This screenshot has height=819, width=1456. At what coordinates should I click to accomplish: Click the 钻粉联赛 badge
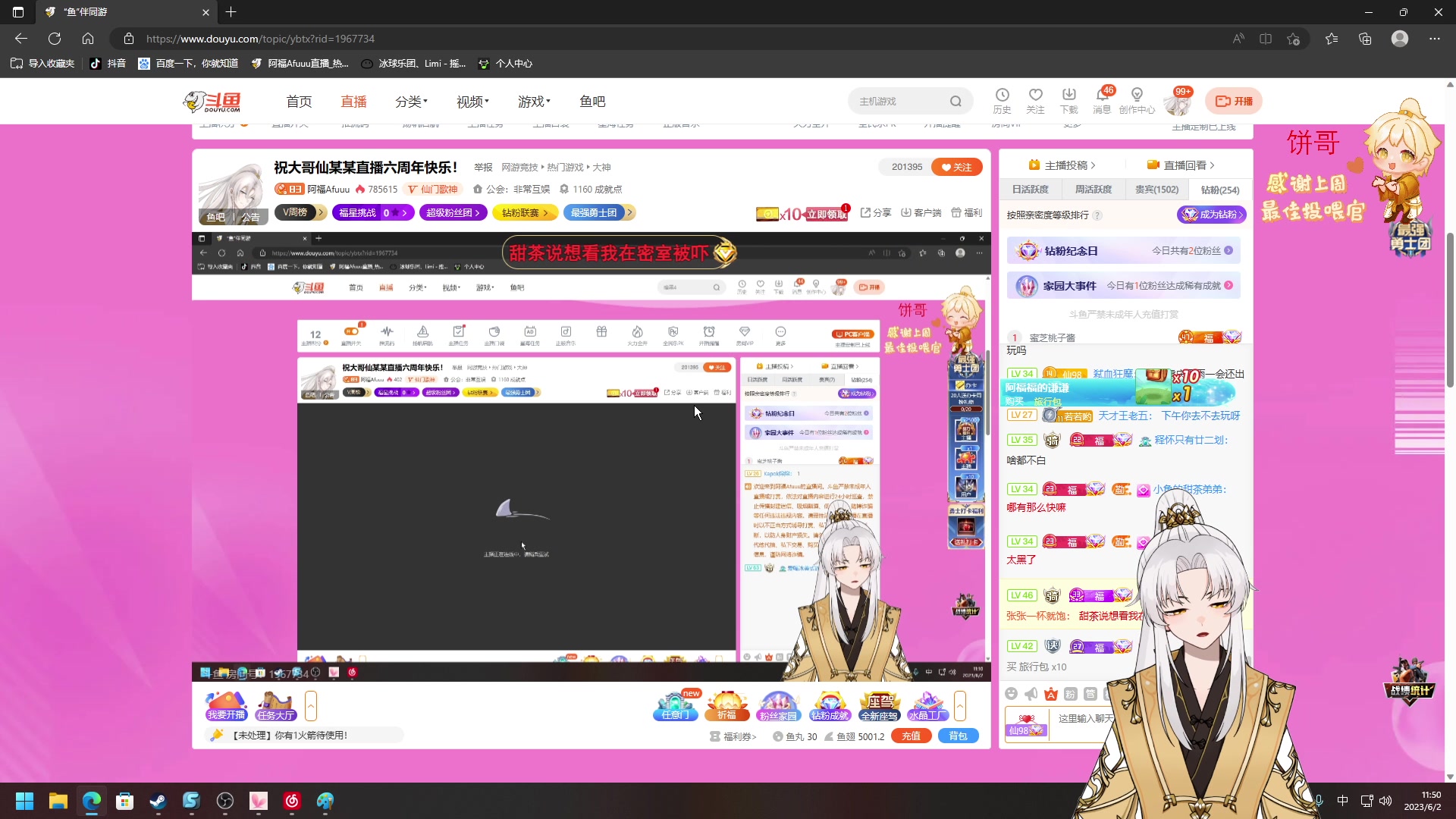click(525, 212)
